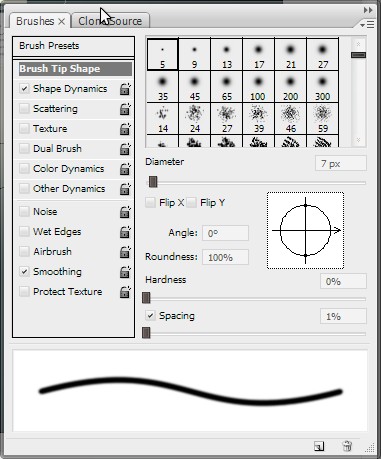The width and height of the screenshot is (381, 459).
Task: Toggle the lock icon for Shape Dynamics
Action: [x=125, y=89]
